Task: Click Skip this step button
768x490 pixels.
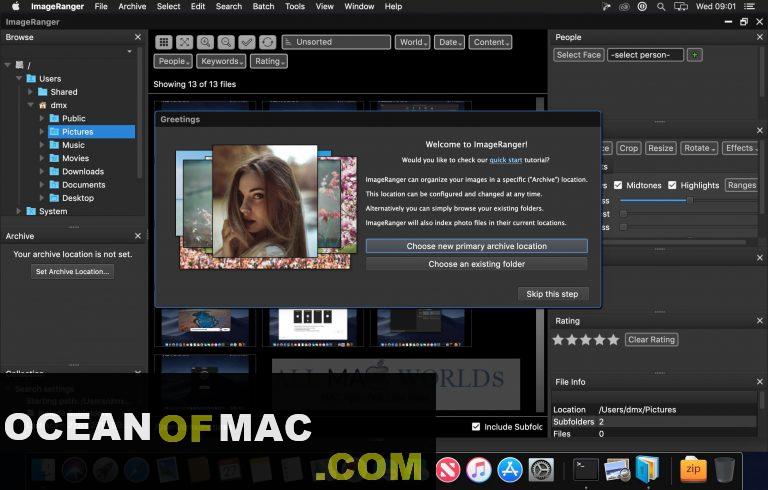Action: (552, 294)
